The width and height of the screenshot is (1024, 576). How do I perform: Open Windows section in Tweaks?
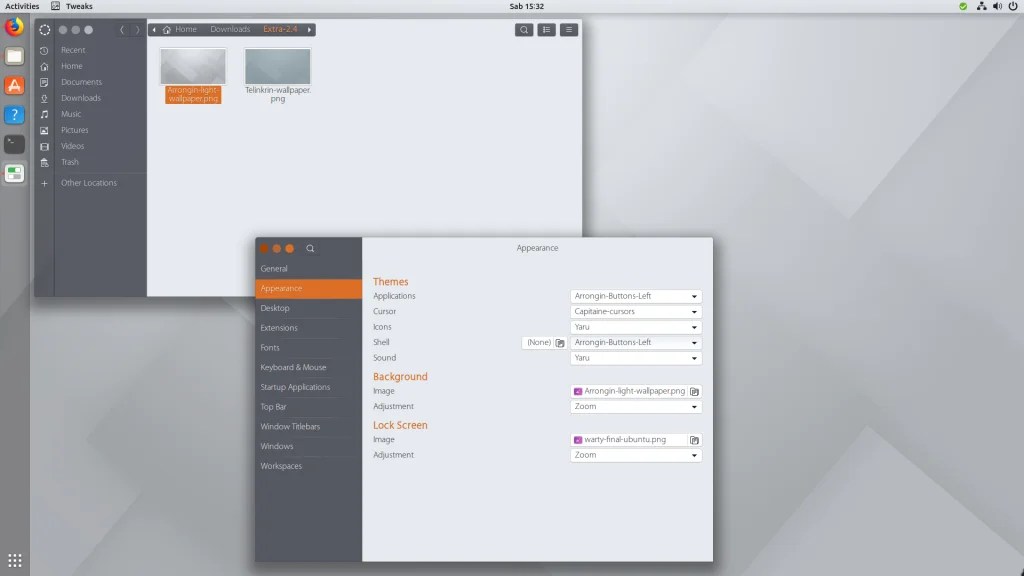tap(308, 446)
